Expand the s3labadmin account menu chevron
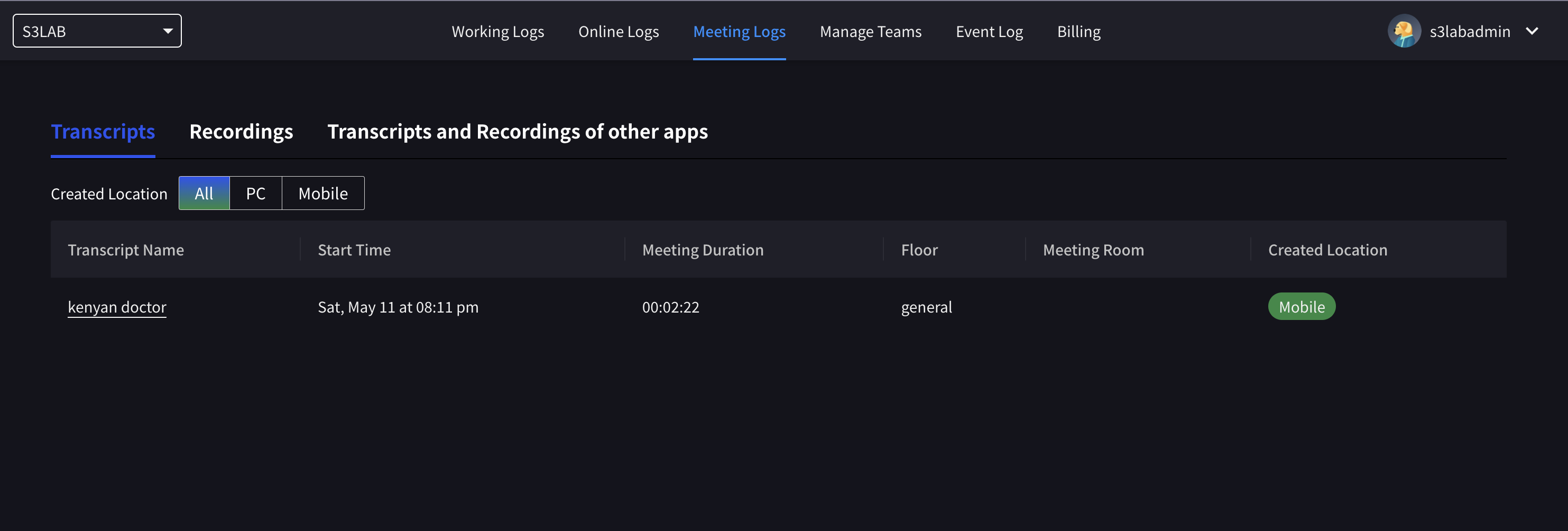This screenshot has width=1568, height=531. [1532, 31]
